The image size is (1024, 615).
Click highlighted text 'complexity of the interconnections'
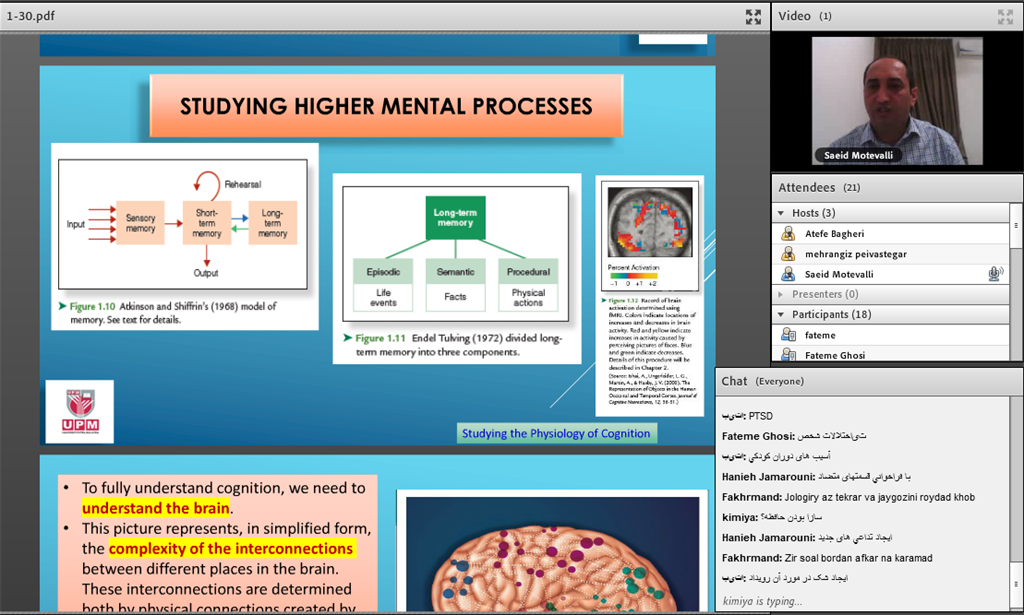231,548
